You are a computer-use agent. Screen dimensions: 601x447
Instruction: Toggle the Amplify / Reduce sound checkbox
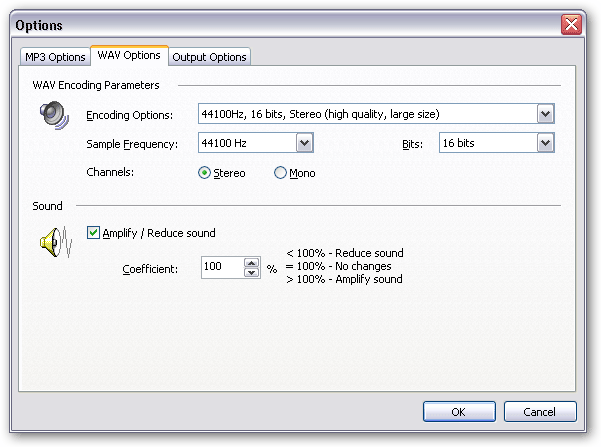[x=93, y=232]
